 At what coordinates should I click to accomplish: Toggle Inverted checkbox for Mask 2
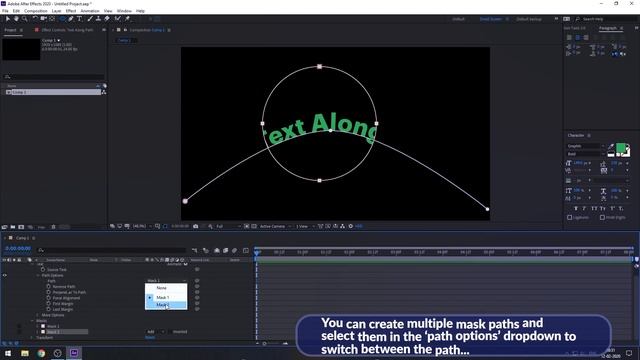click(170, 332)
